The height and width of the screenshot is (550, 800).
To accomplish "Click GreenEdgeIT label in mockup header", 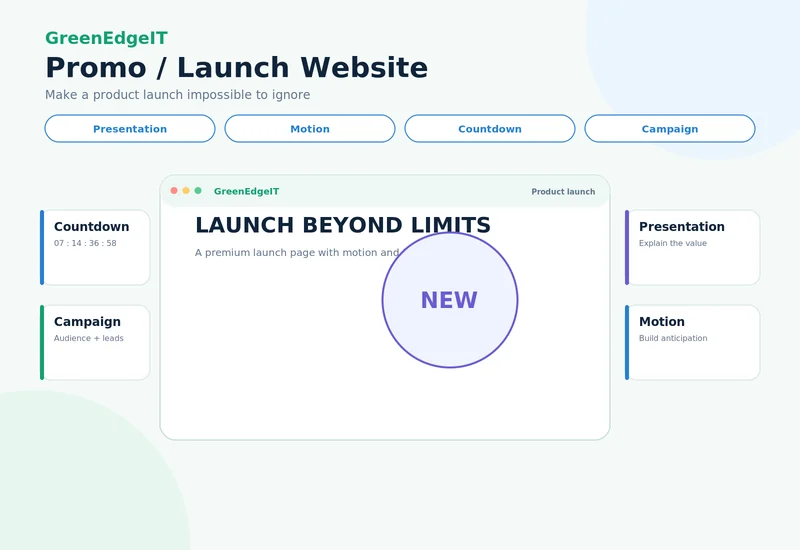I will 246,191.
